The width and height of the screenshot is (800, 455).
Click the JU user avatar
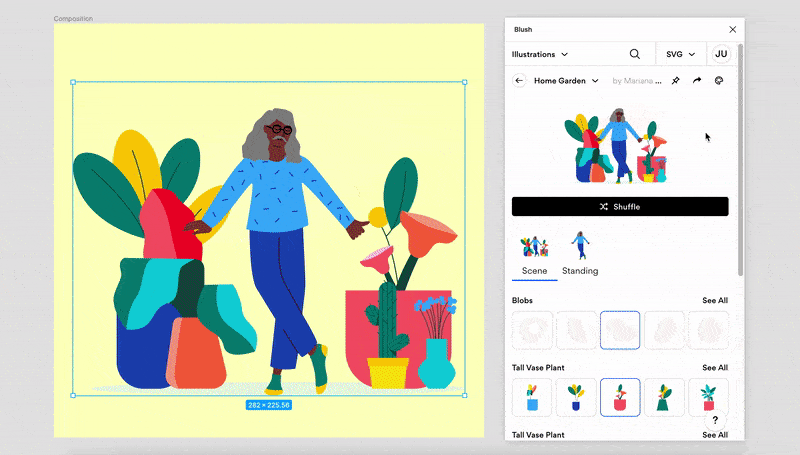721,54
